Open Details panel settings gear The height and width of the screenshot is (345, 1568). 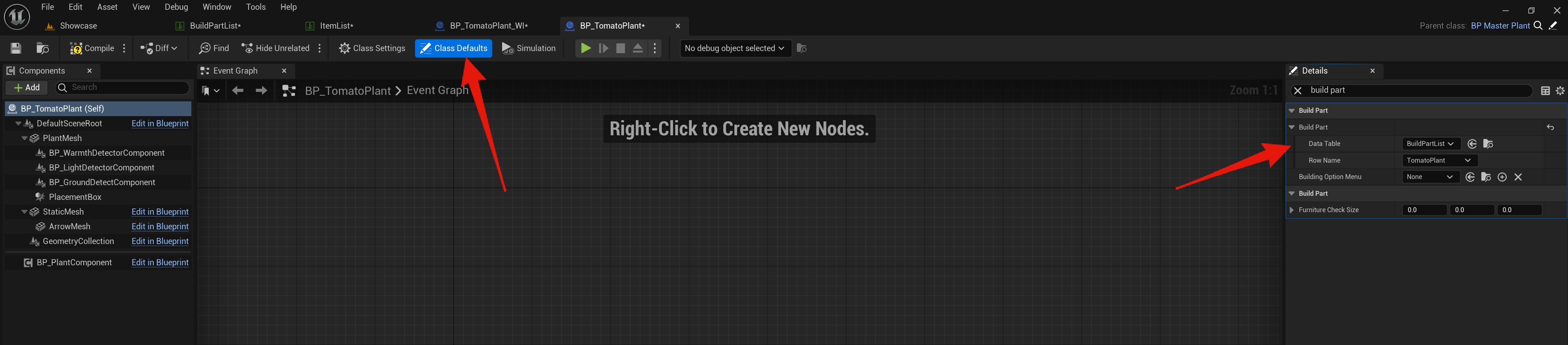1560,91
